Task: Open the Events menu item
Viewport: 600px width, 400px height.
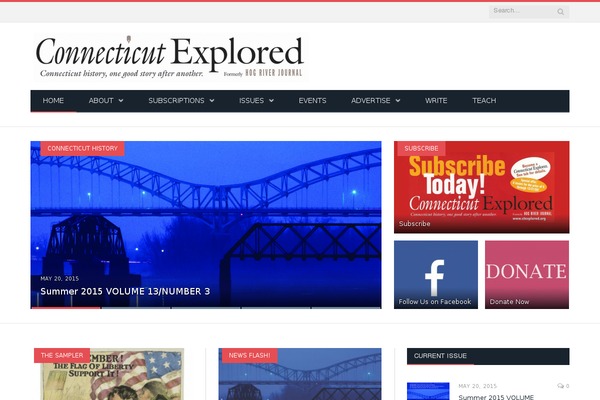Action: 312,101
